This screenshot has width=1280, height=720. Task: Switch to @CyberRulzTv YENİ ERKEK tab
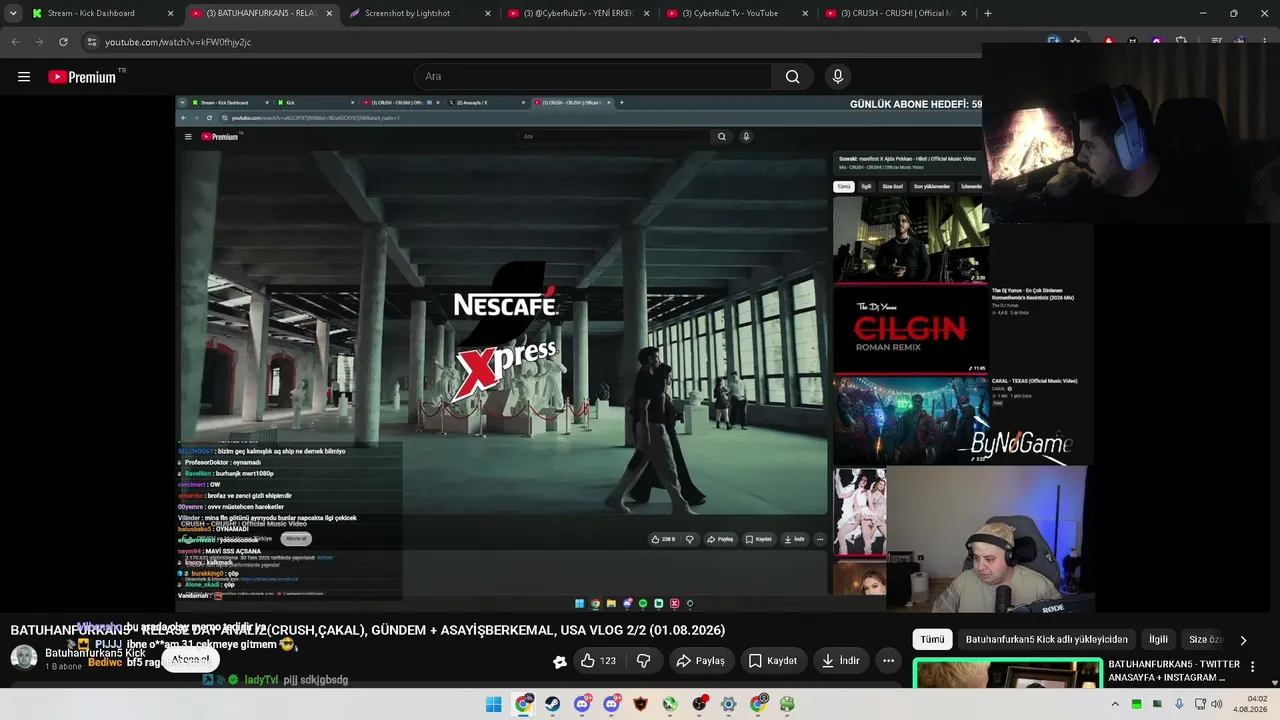point(579,13)
